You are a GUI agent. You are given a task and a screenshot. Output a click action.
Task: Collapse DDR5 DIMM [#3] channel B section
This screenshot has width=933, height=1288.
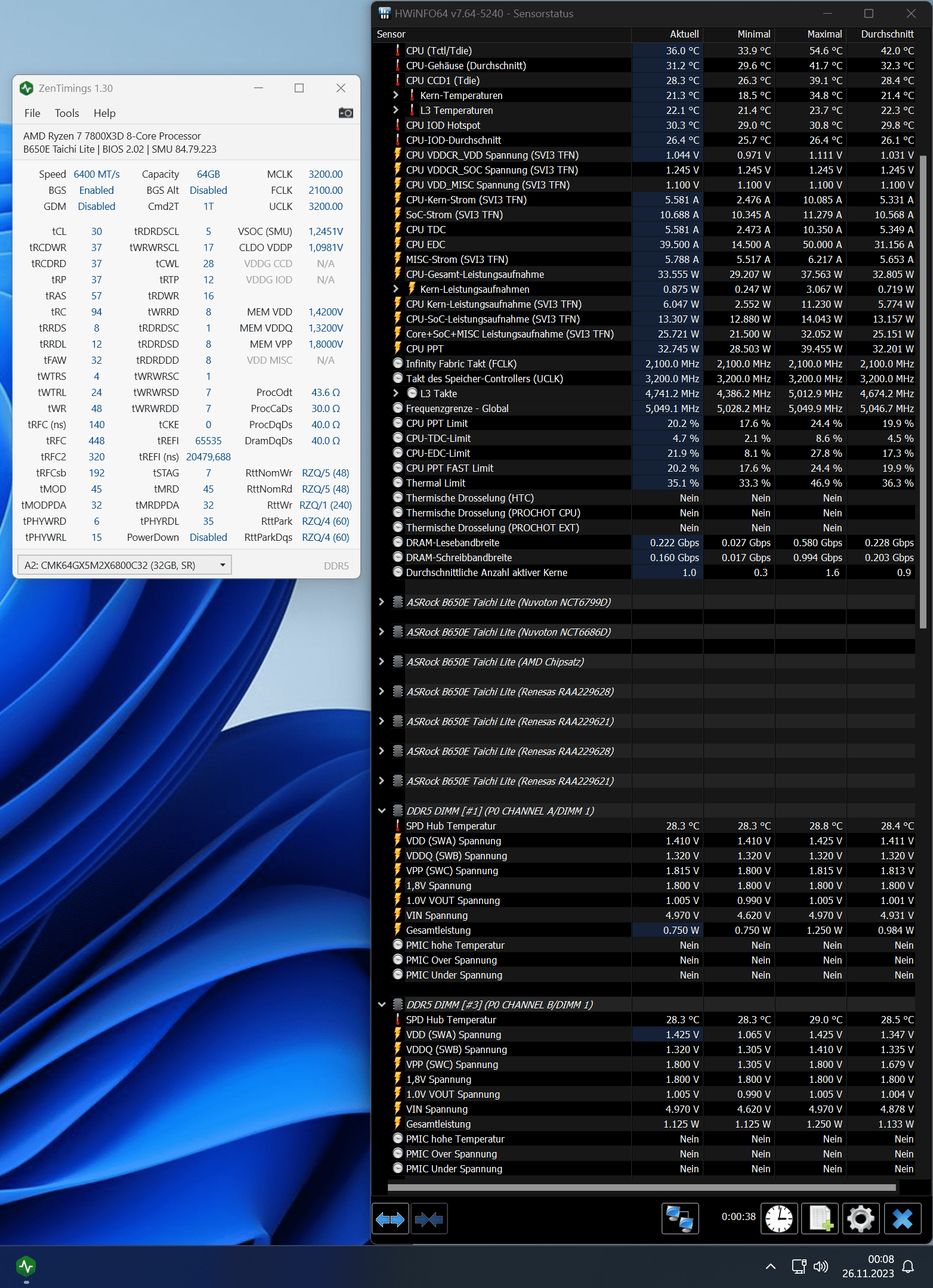(x=382, y=1004)
